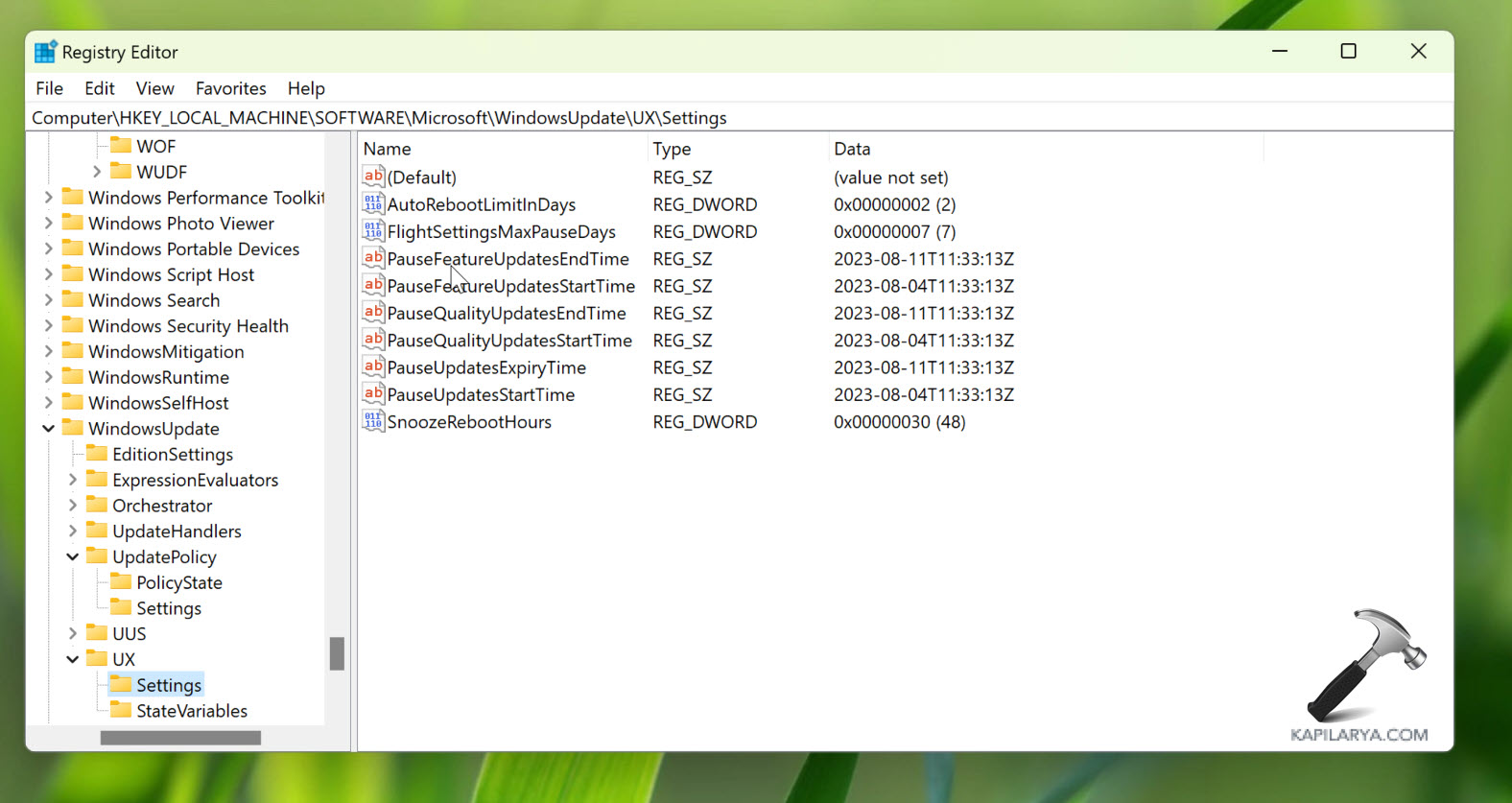Open the Favorites menu
Screen dimensions: 1512x803
point(230,88)
